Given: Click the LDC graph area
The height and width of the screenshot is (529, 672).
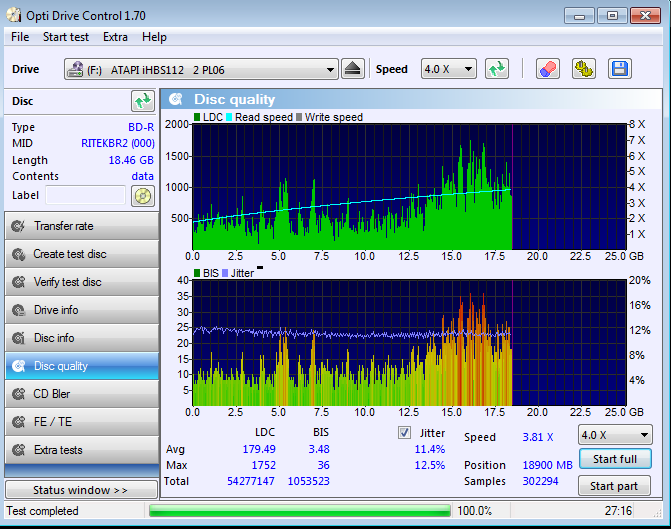Looking at the screenshot, I should tap(409, 186).
